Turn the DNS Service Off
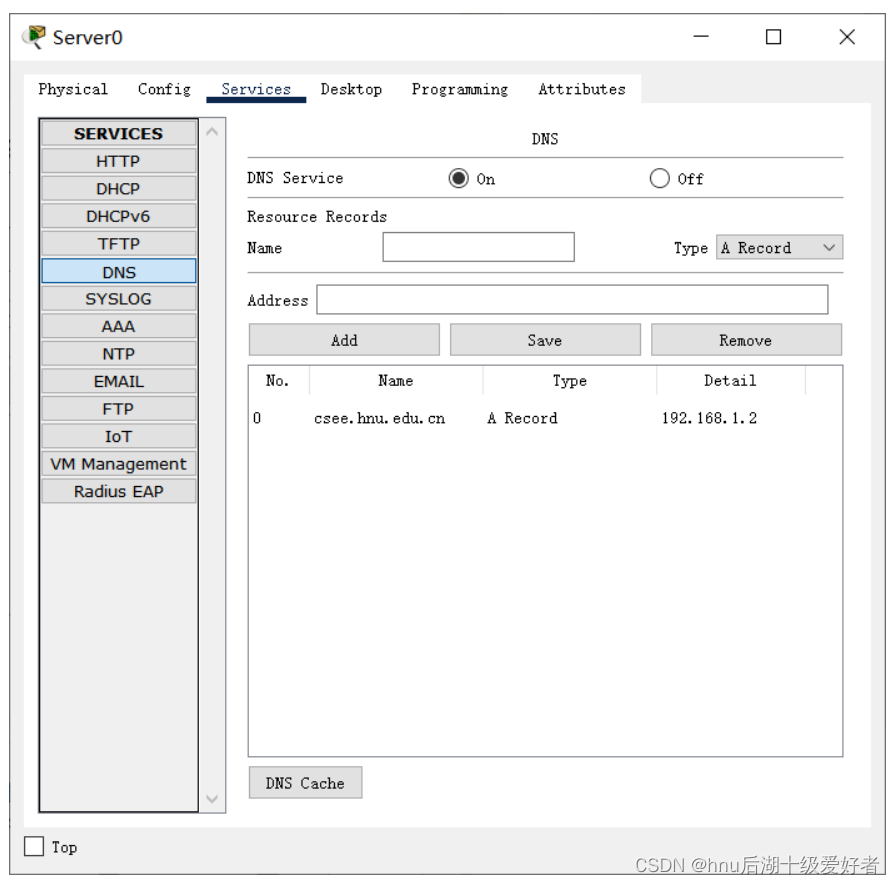The height and width of the screenshot is (884, 895). (659, 179)
